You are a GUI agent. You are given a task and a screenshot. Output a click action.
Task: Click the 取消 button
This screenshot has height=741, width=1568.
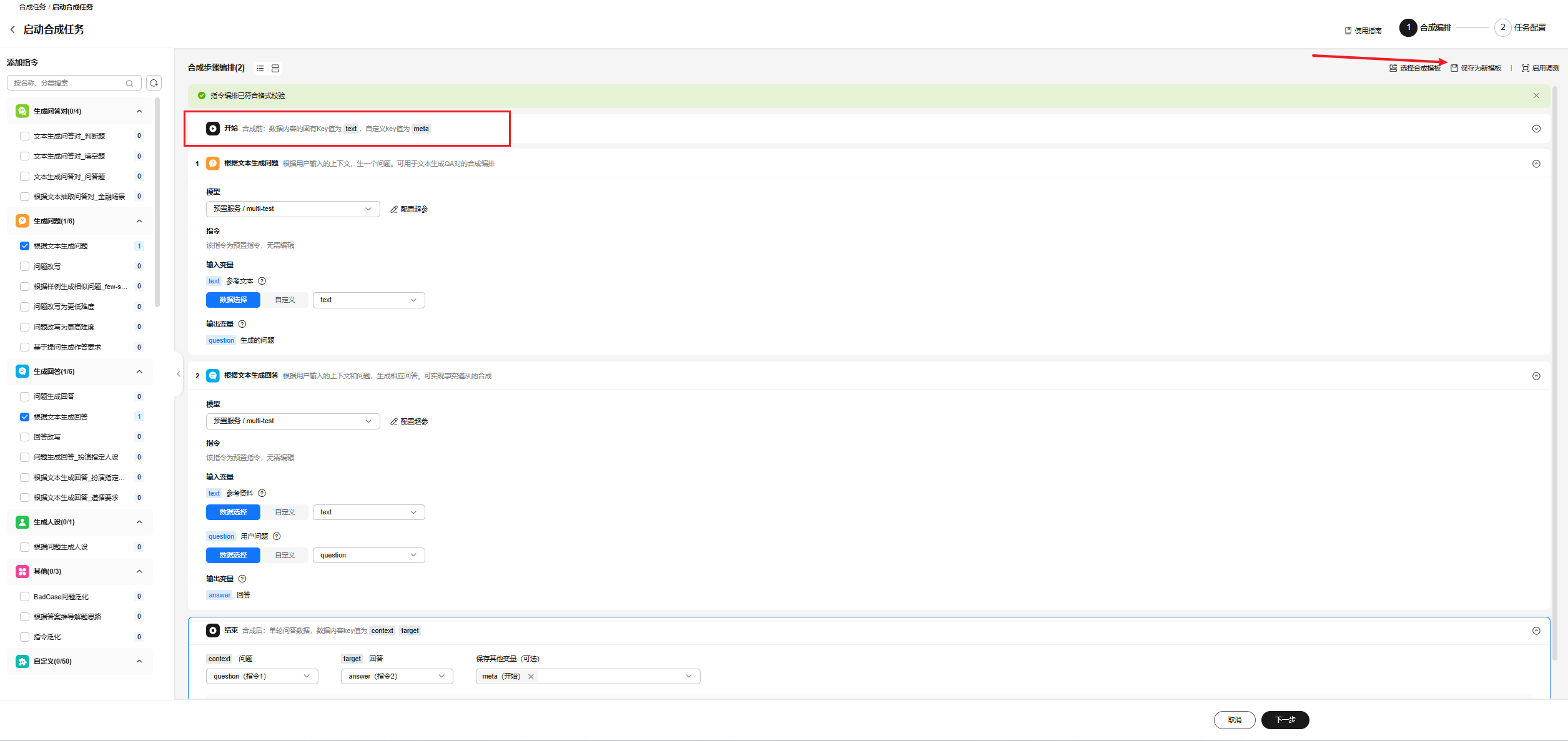pos(1234,720)
